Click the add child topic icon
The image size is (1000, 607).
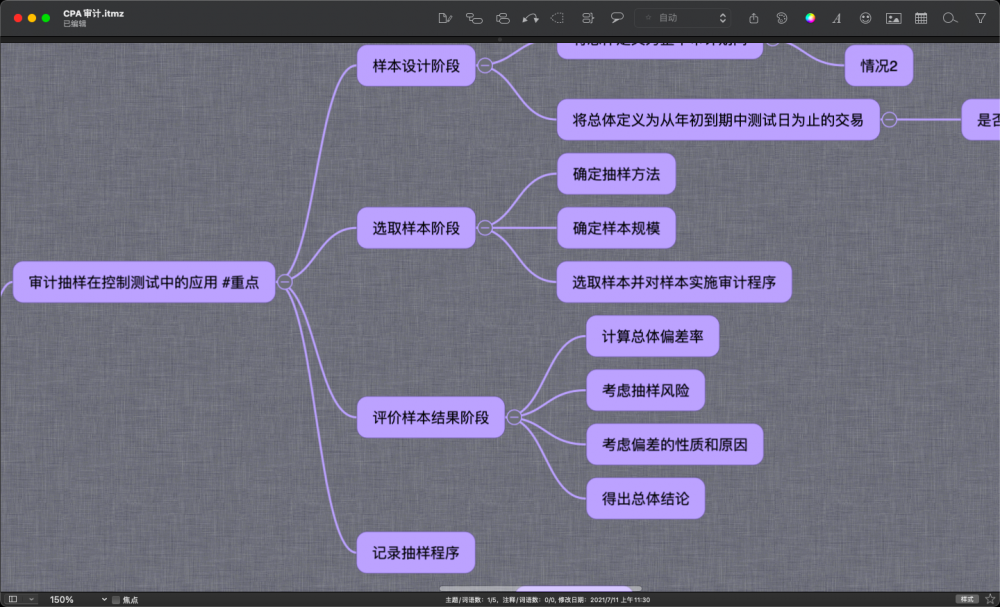[x=473, y=18]
